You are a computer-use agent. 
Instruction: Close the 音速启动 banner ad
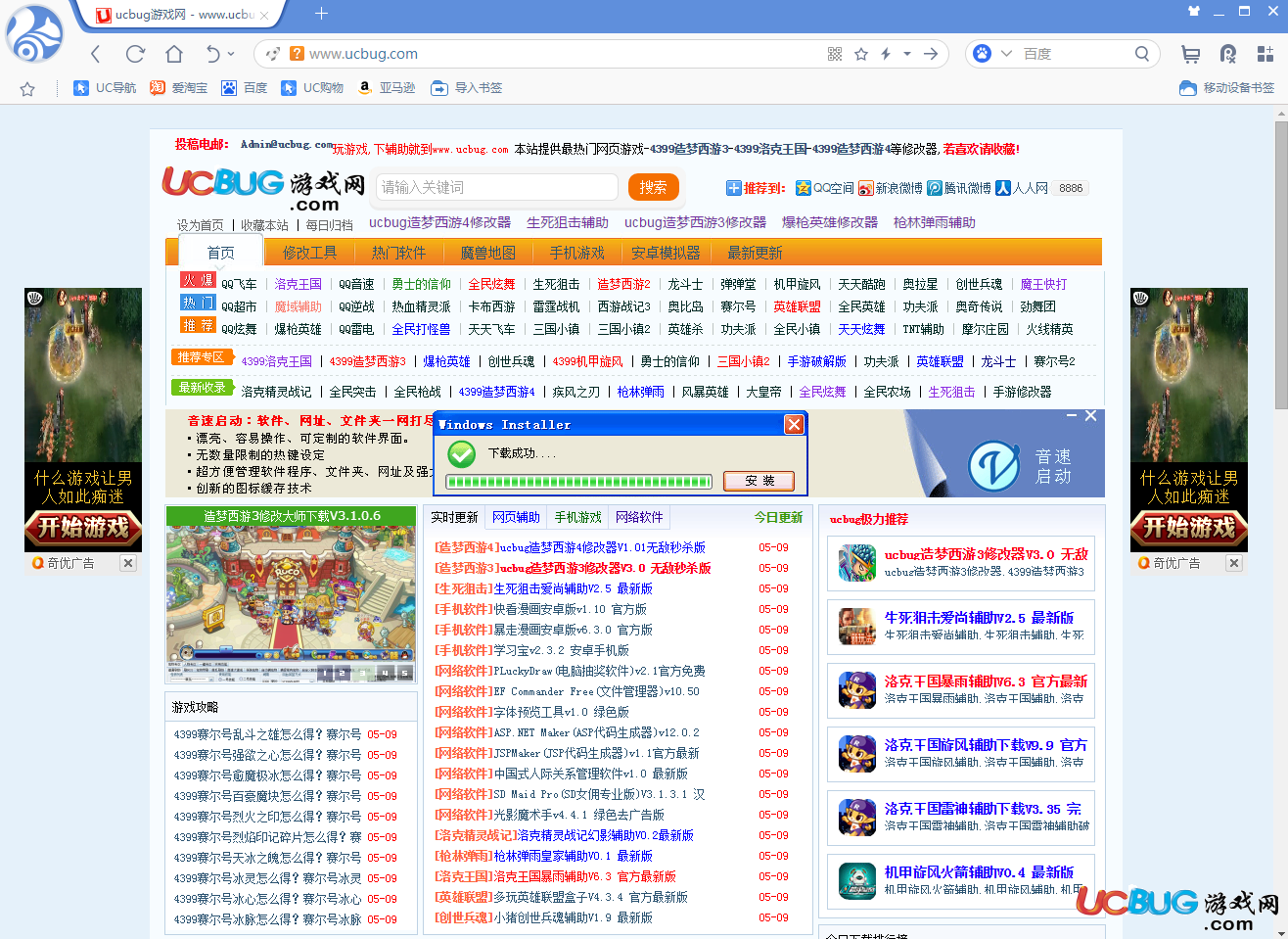coord(1090,416)
